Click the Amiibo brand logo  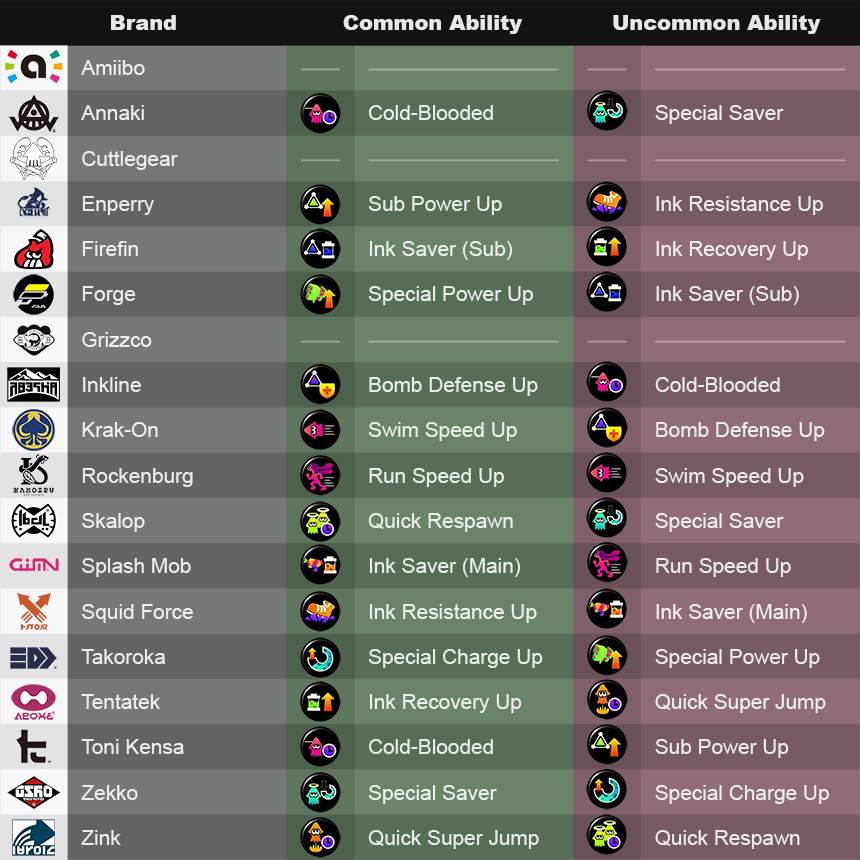[x=33, y=68]
